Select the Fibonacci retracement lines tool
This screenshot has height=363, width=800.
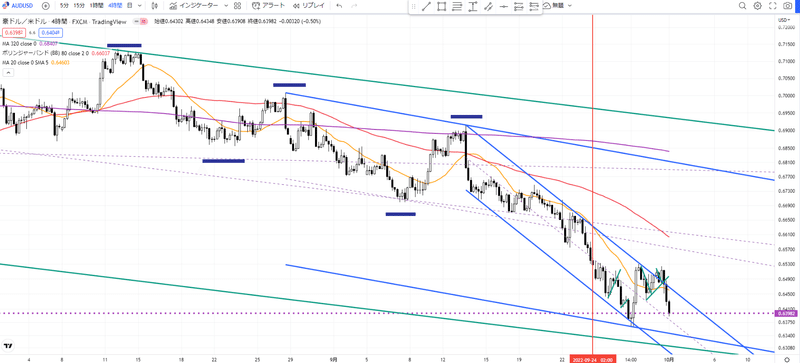coord(458,7)
